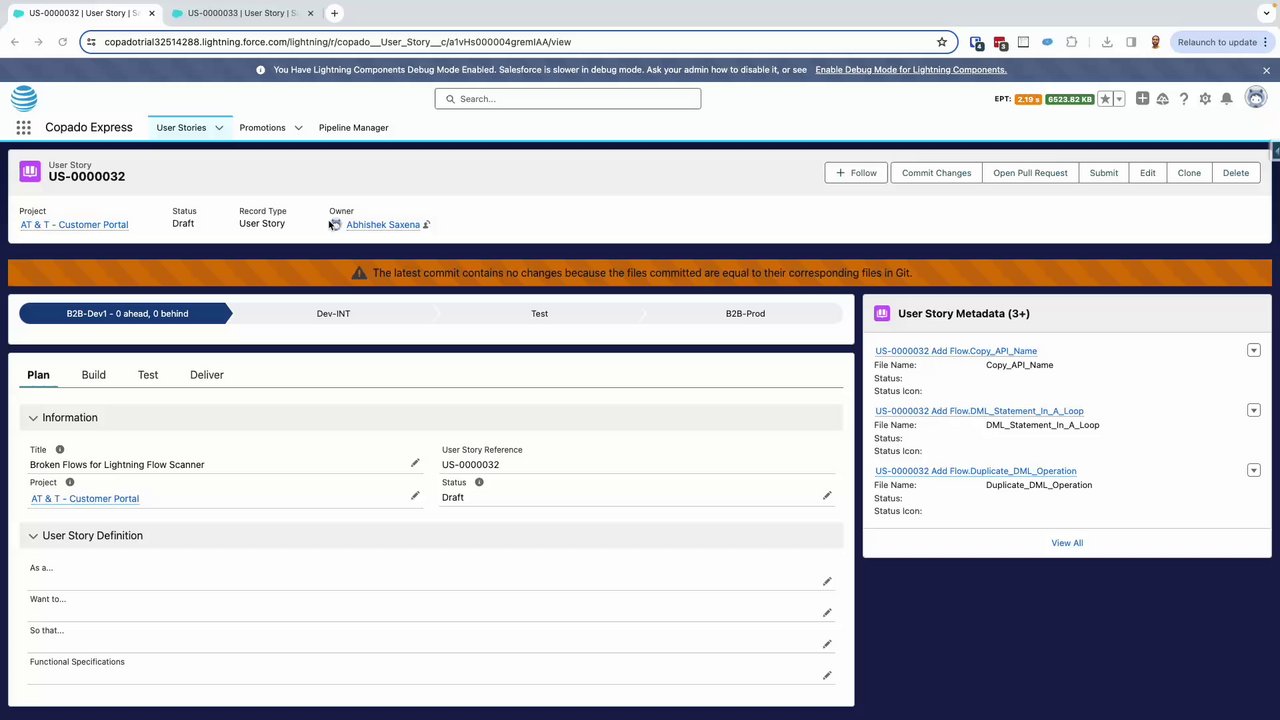Open Enable Debug Mode for Lightning Components link
This screenshot has height=720, width=1280.
[x=911, y=70]
